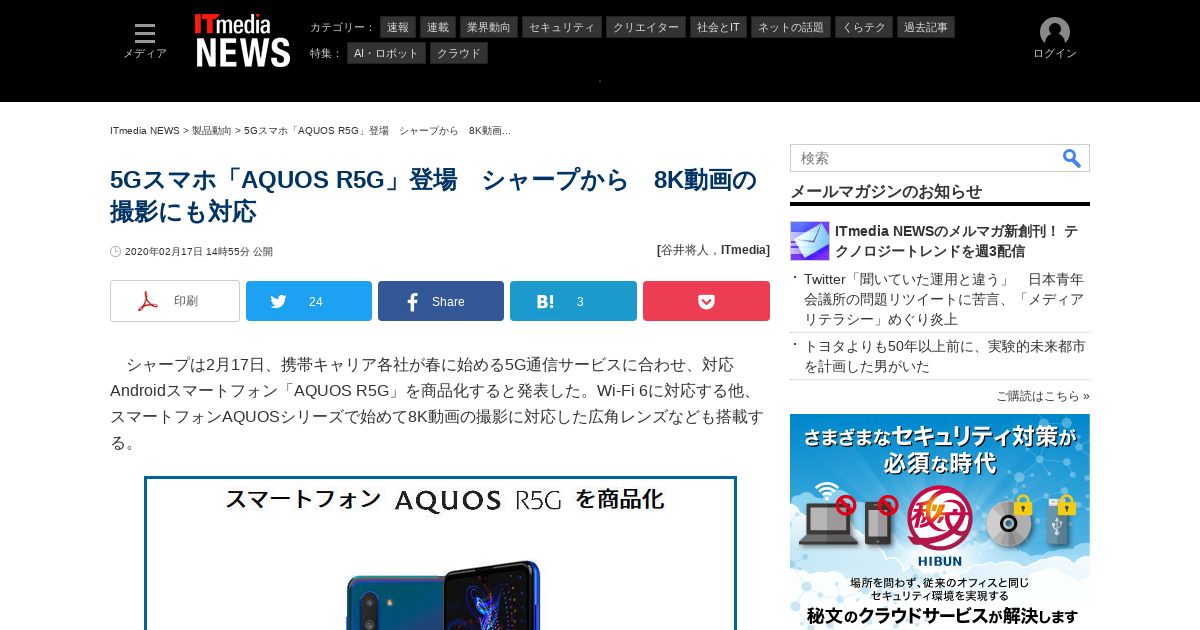Open the 速報 category
This screenshot has height=630, width=1200.
pos(398,27)
